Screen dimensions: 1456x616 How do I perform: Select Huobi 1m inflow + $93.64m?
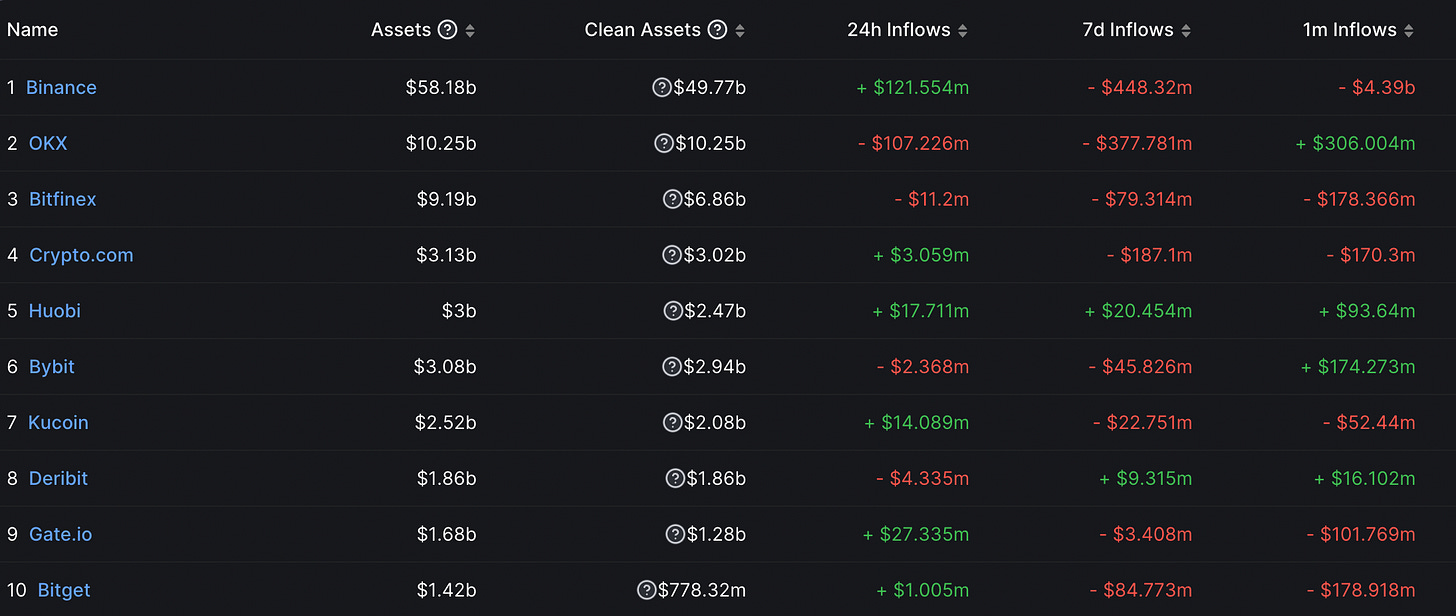pos(1367,311)
